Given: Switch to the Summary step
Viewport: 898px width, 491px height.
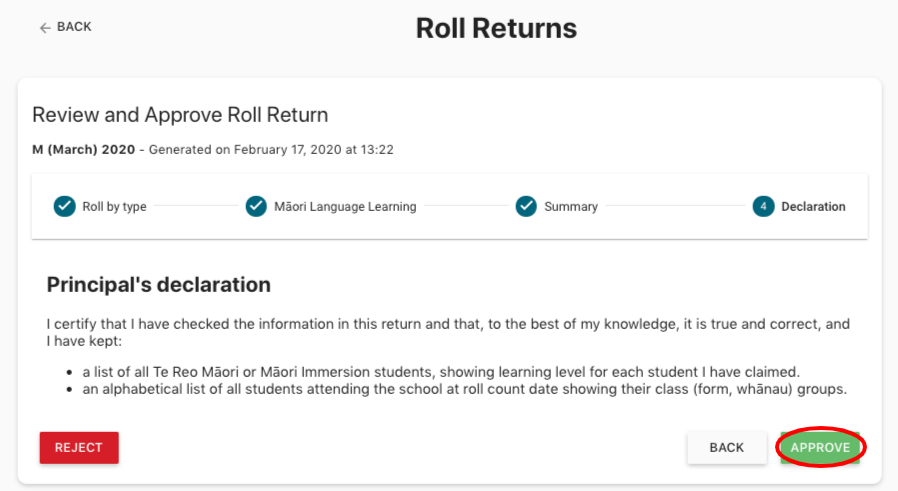Looking at the screenshot, I should [x=570, y=207].
